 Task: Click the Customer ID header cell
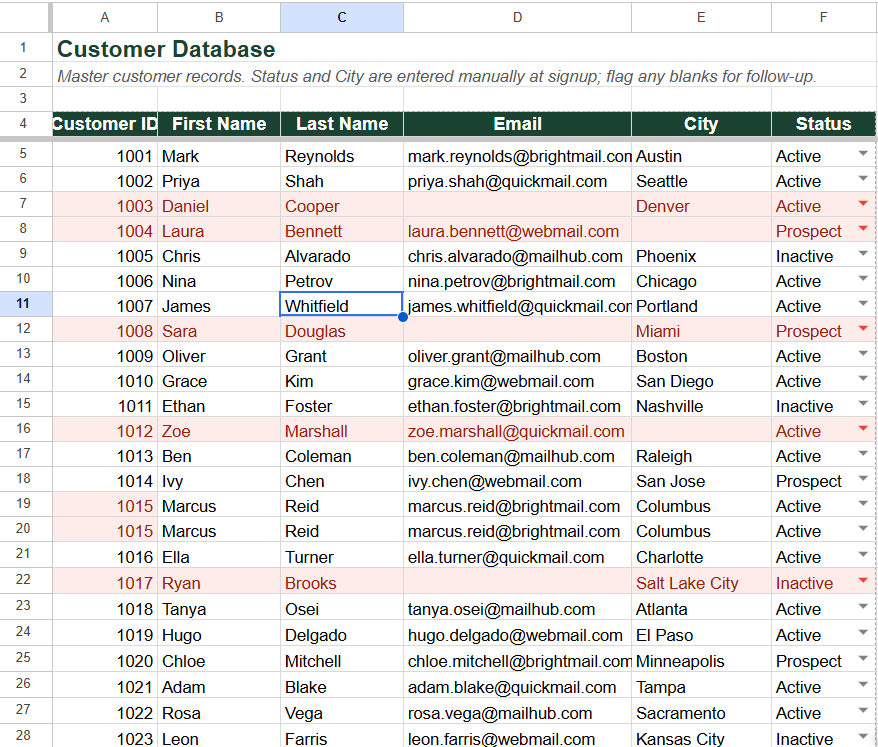point(105,124)
